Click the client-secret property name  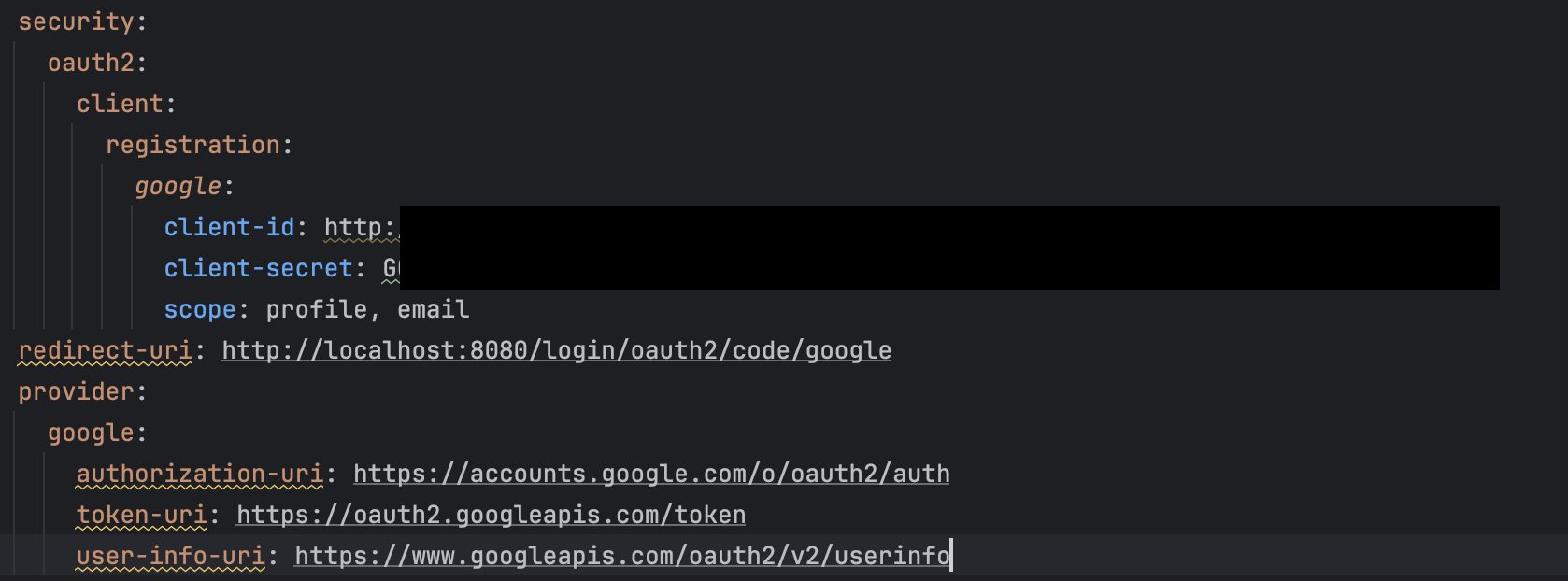(x=259, y=268)
